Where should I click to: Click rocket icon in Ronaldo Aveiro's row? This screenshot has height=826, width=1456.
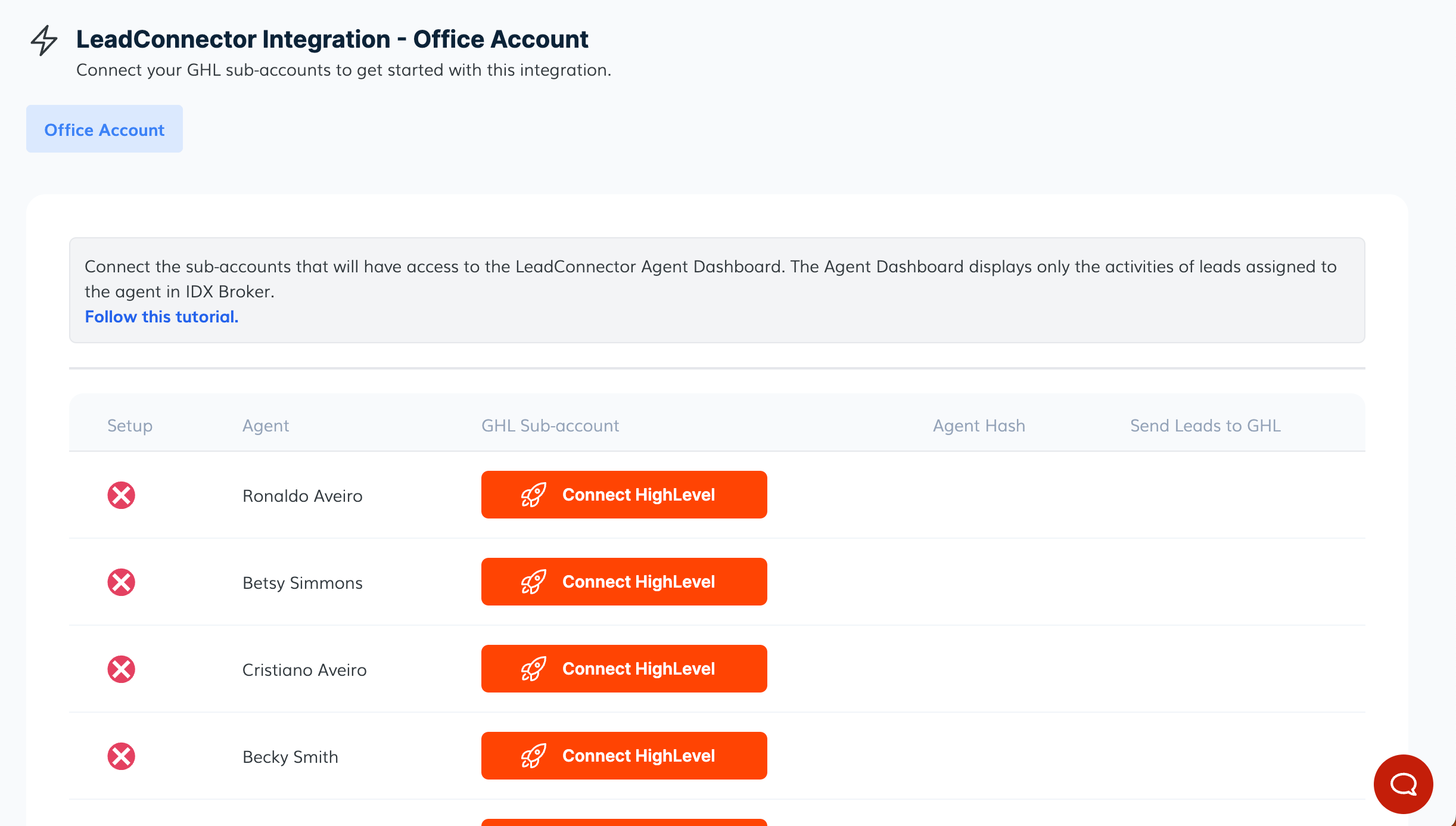533,495
